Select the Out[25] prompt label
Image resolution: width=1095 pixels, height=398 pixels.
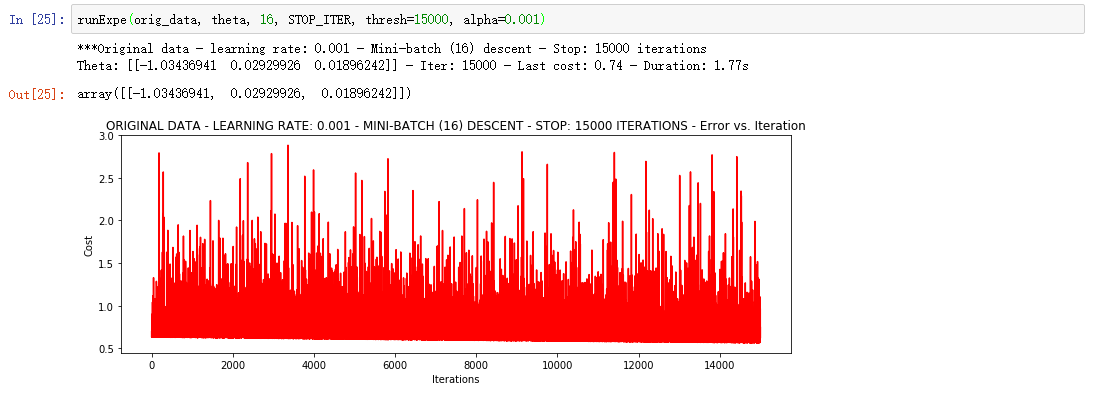36,94
